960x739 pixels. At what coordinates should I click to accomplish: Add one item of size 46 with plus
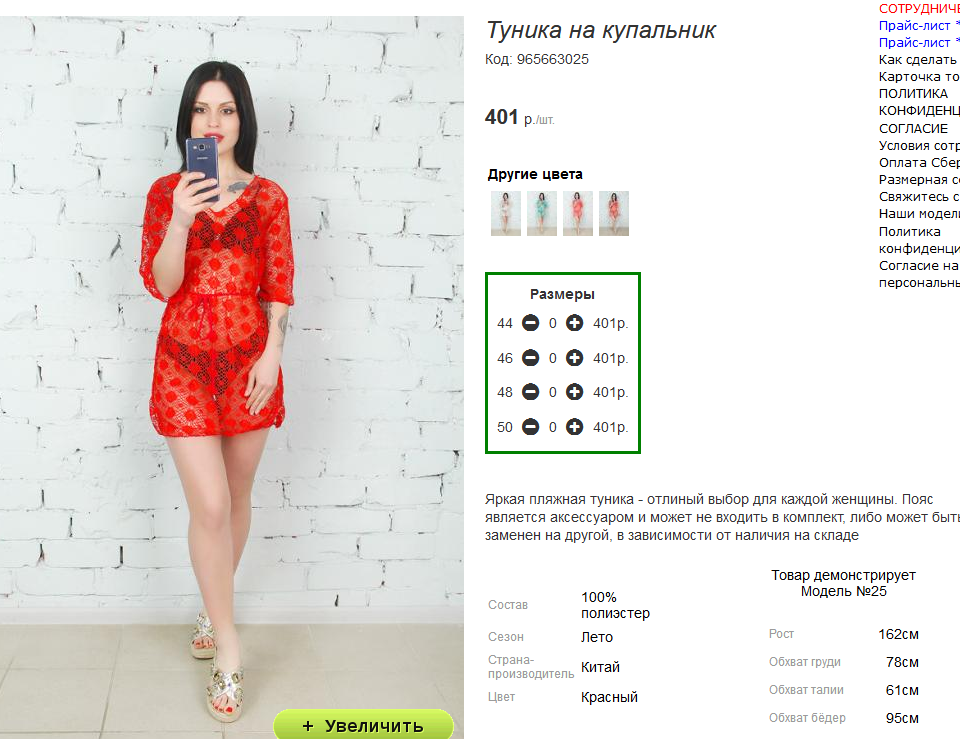tap(574, 358)
